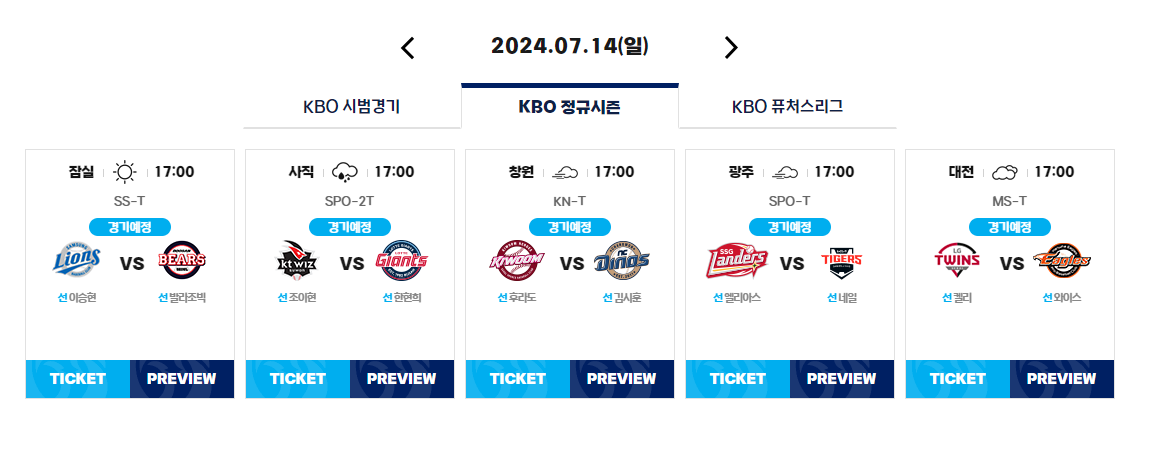Click the kt wiz team logo

click(297, 260)
